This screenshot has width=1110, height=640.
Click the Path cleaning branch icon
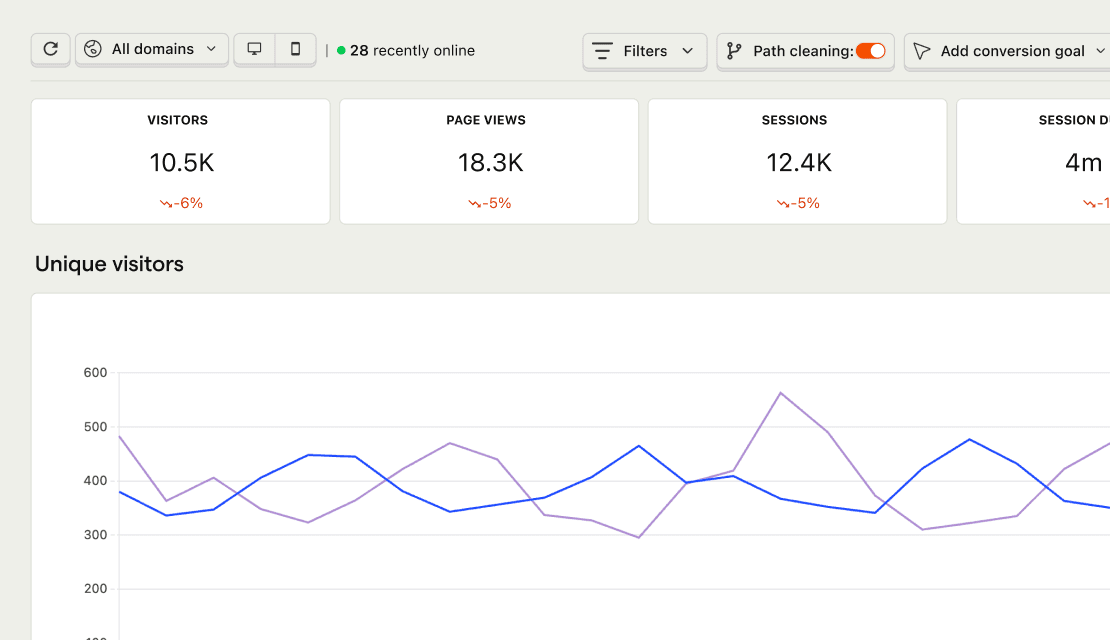[734, 51]
